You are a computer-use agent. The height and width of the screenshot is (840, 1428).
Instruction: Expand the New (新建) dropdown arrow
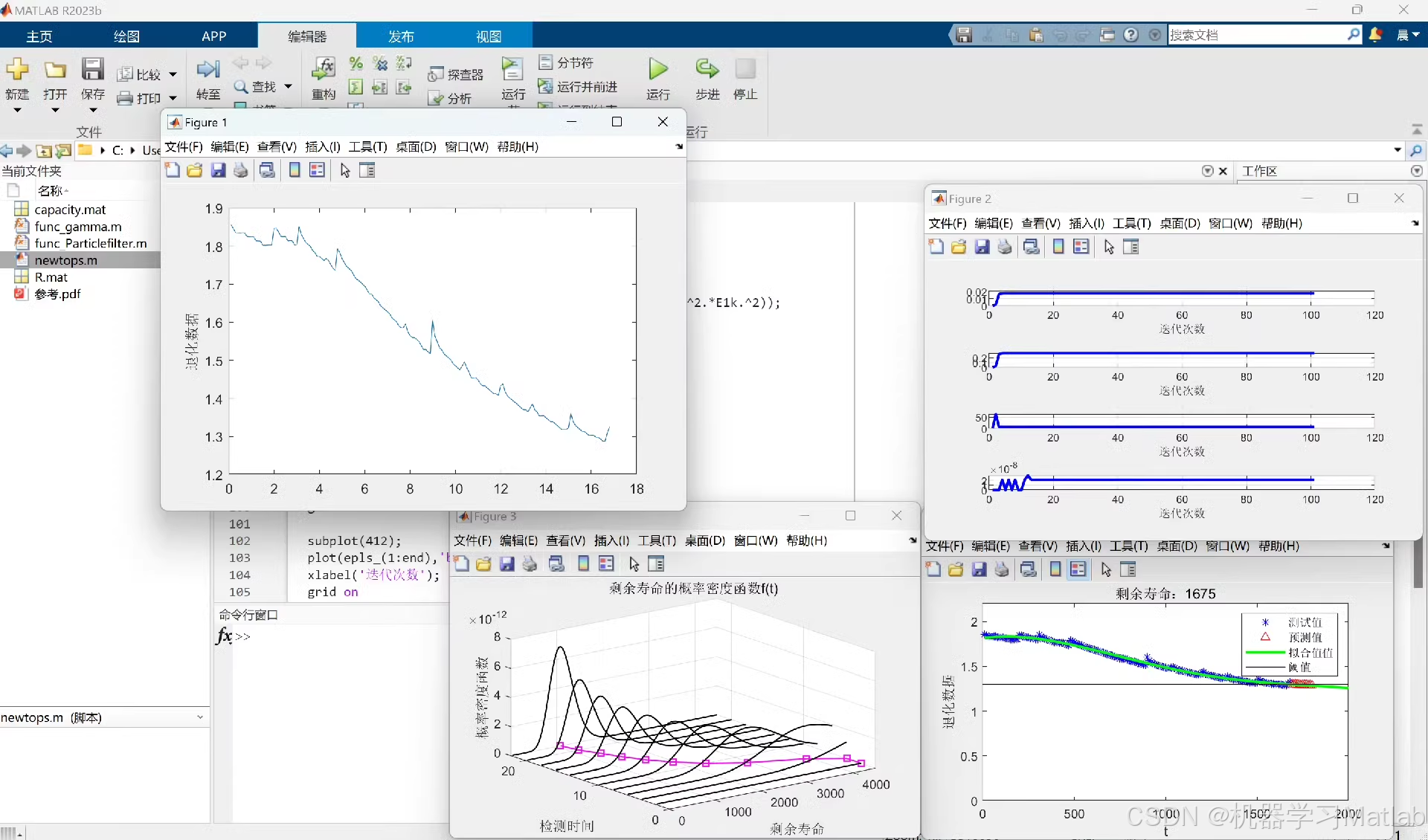click(x=17, y=110)
